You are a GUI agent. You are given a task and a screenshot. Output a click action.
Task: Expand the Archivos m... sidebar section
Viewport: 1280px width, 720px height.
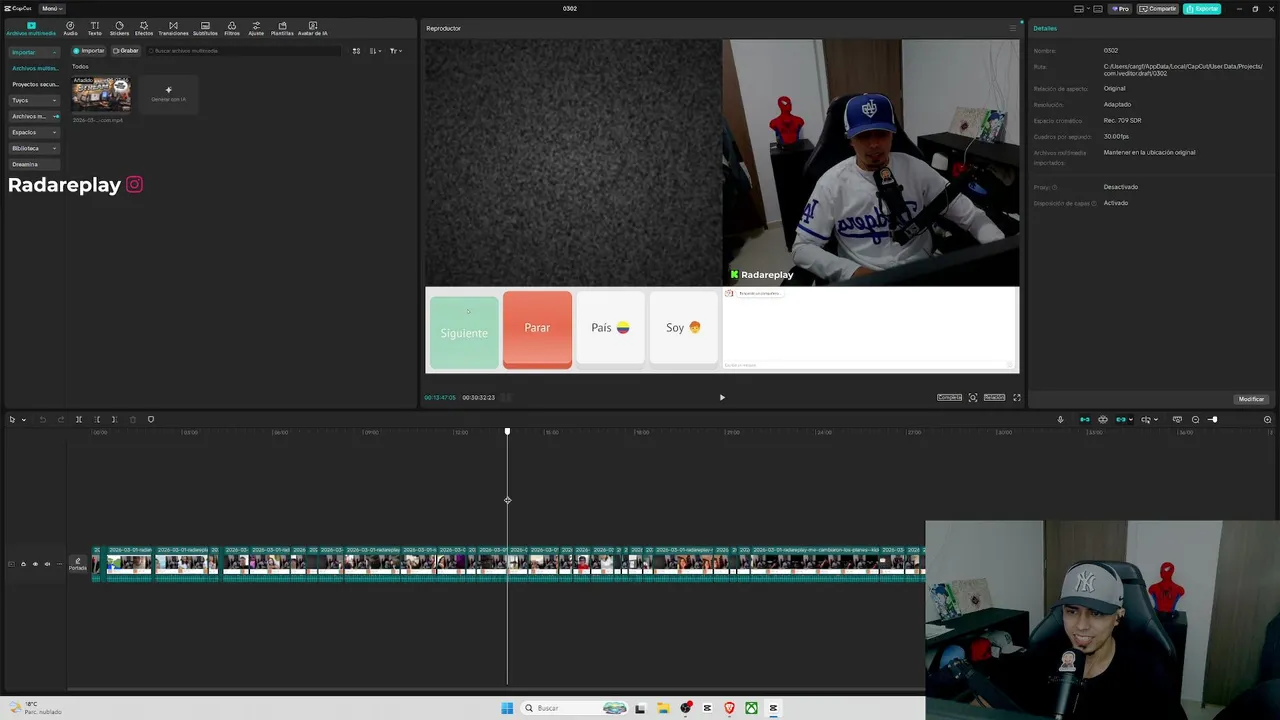[x=34, y=116]
